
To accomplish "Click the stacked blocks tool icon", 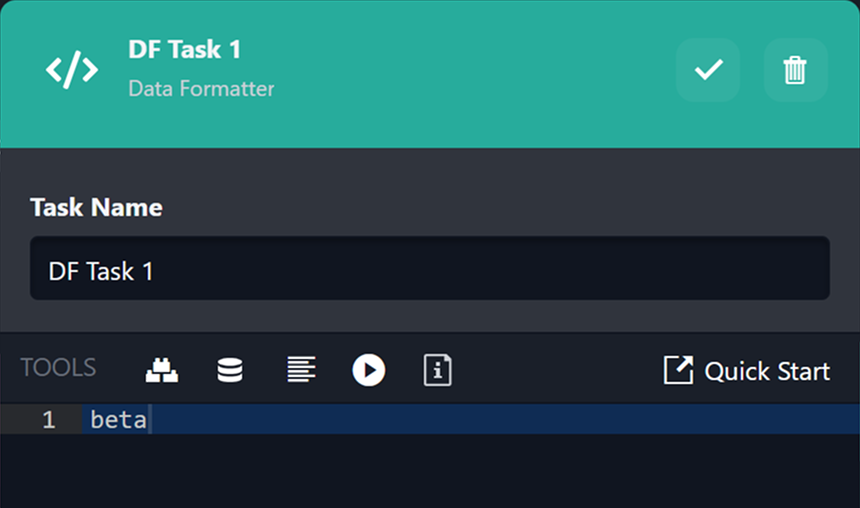I will (x=162, y=370).
